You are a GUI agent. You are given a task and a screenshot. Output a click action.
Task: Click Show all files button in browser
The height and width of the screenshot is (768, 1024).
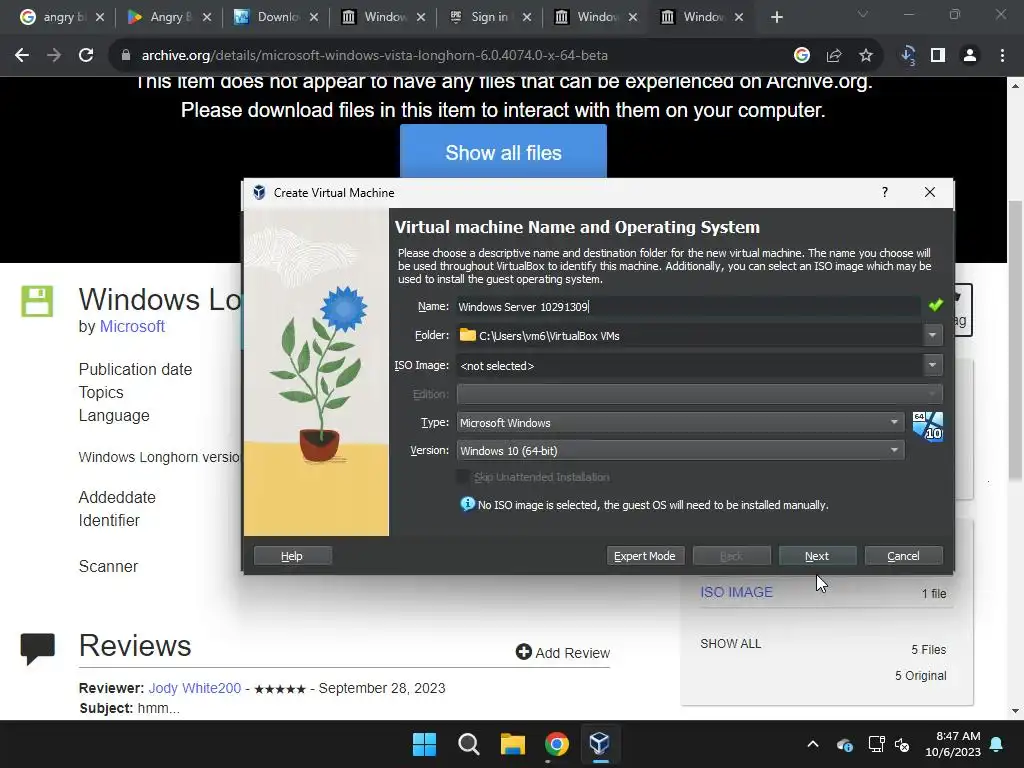coord(504,152)
